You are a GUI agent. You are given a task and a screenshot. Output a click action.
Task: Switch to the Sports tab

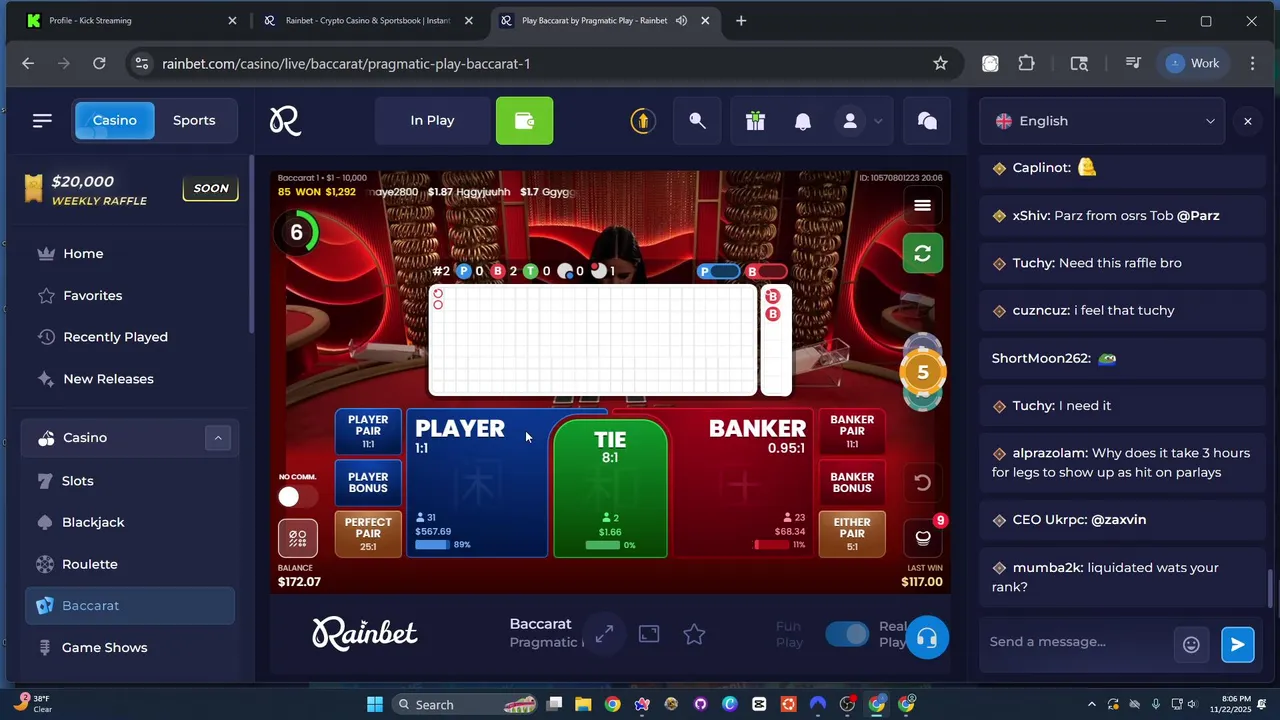pyautogui.click(x=194, y=120)
